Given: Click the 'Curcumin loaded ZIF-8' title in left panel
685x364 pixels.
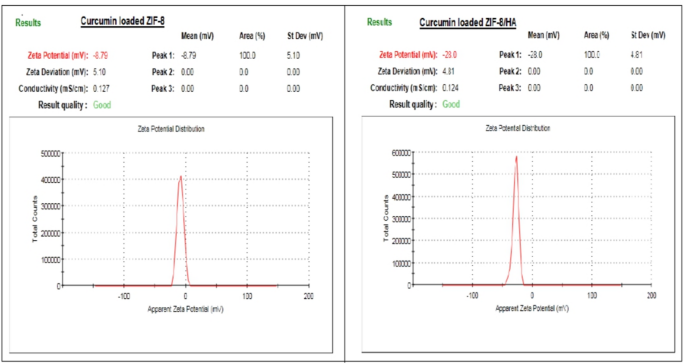Looking at the screenshot, I should [x=122, y=21].
